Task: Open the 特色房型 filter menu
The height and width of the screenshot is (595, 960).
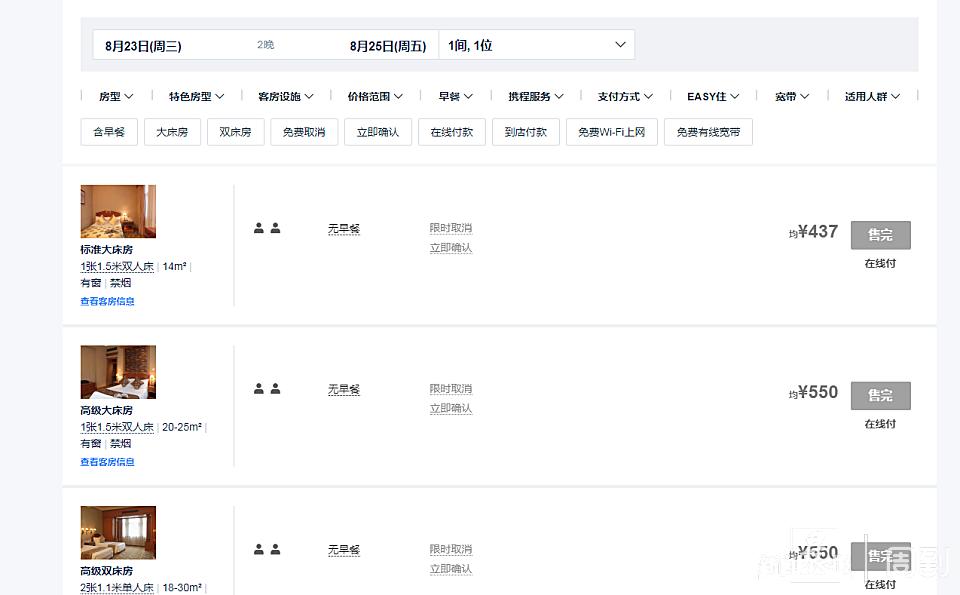Action: click(x=194, y=96)
